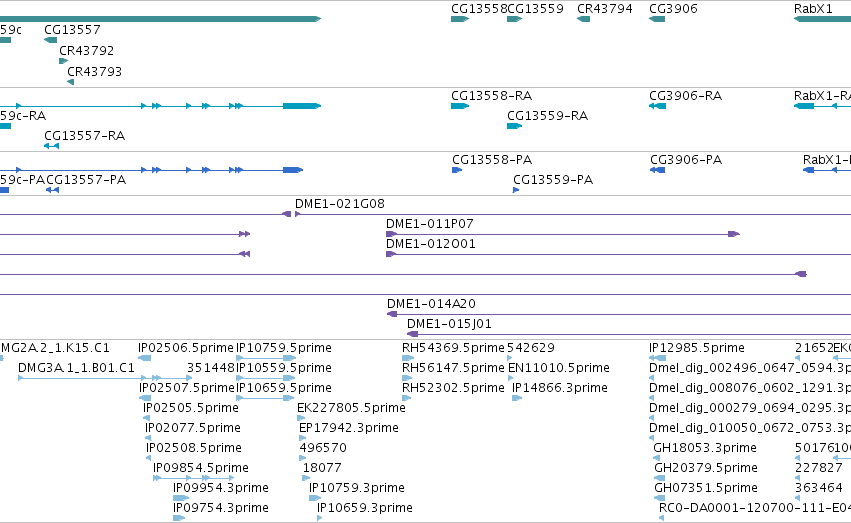Click the CG13559-RA transcript label
Screen dimensions: 851x523
(547, 116)
